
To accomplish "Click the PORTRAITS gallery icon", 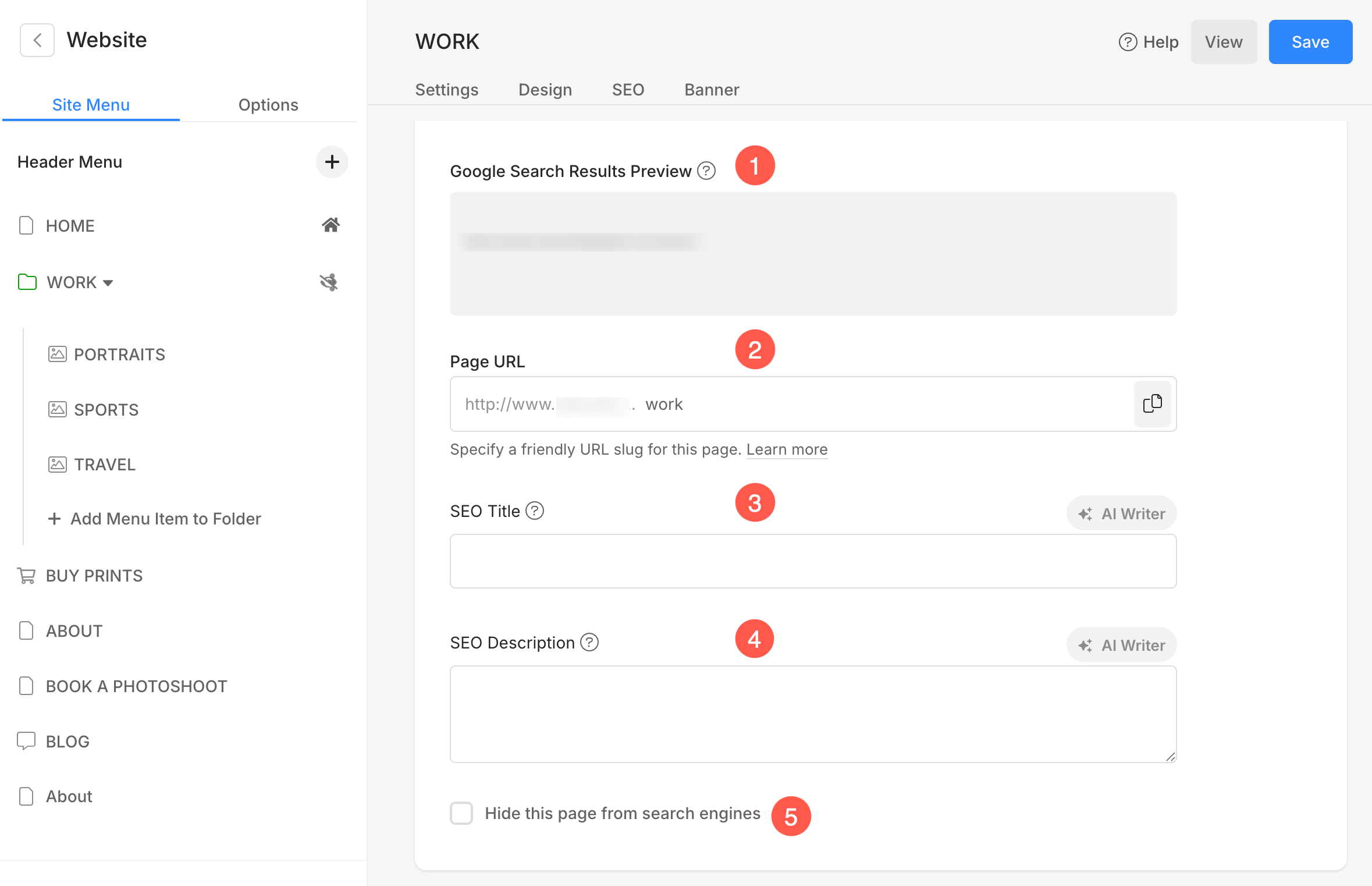I will point(57,354).
